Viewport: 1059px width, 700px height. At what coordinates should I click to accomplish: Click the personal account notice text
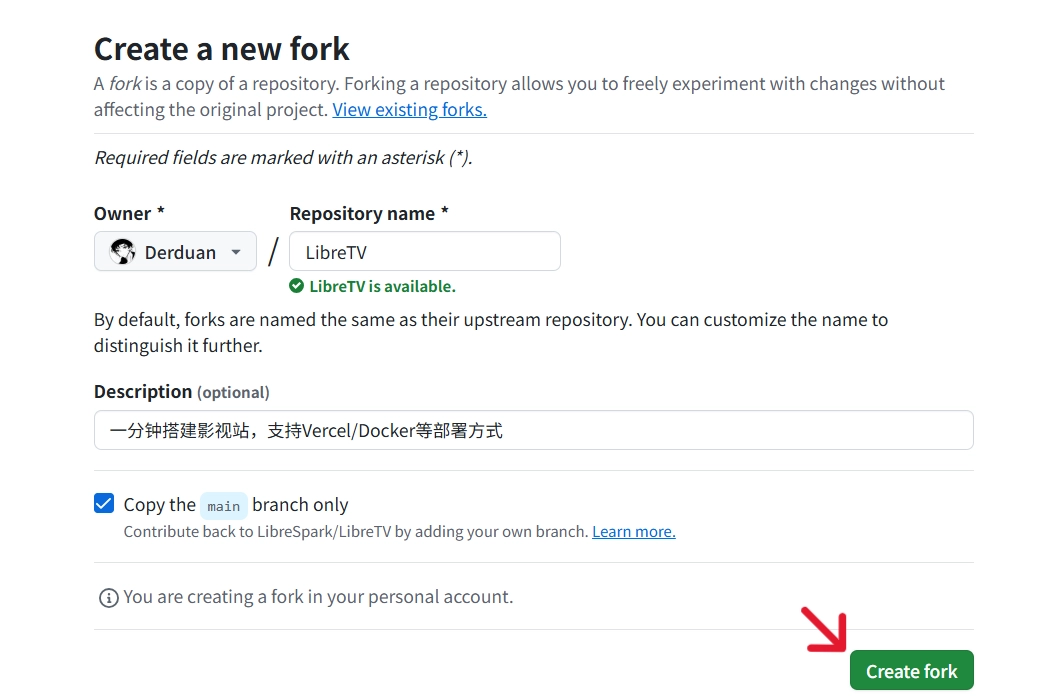point(318,596)
